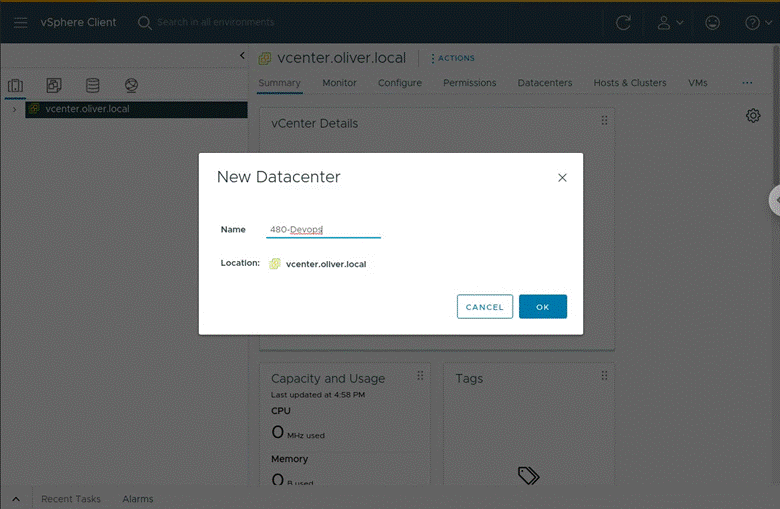Select Hosts and Clusters inventory icon
The image size is (780, 509).
(x=15, y=85)
